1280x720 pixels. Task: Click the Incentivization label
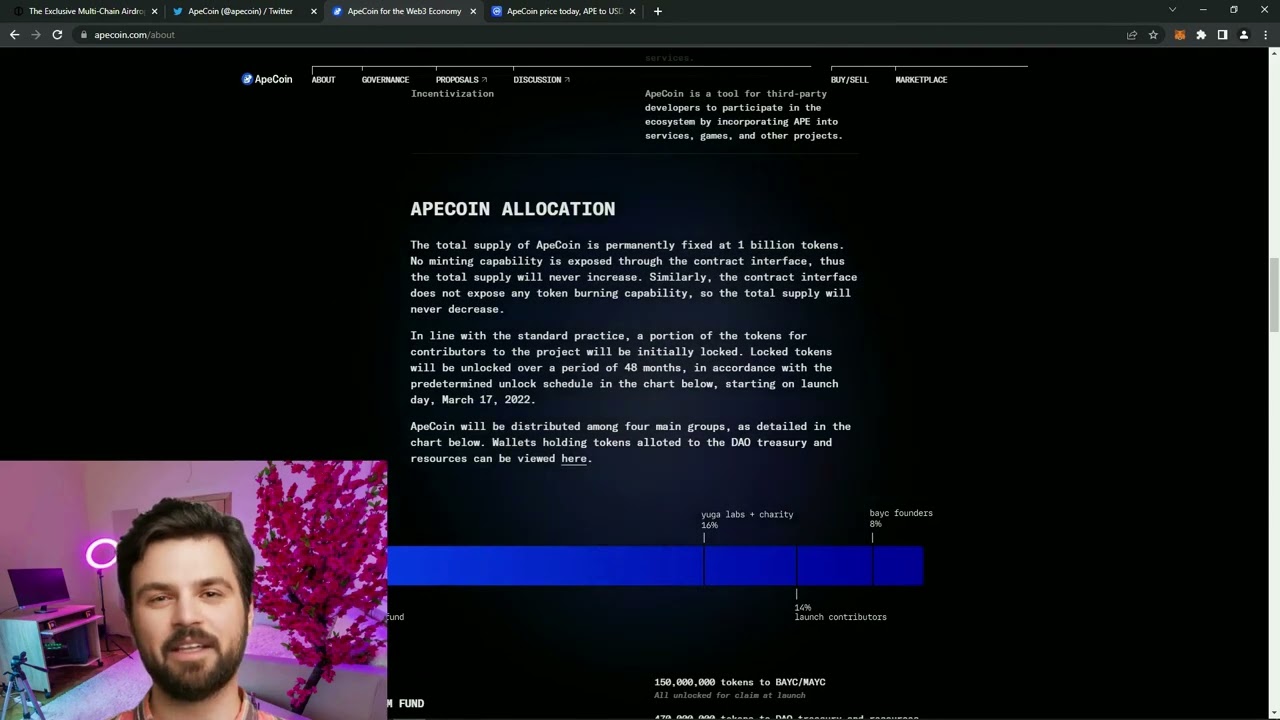click(452, 94)
